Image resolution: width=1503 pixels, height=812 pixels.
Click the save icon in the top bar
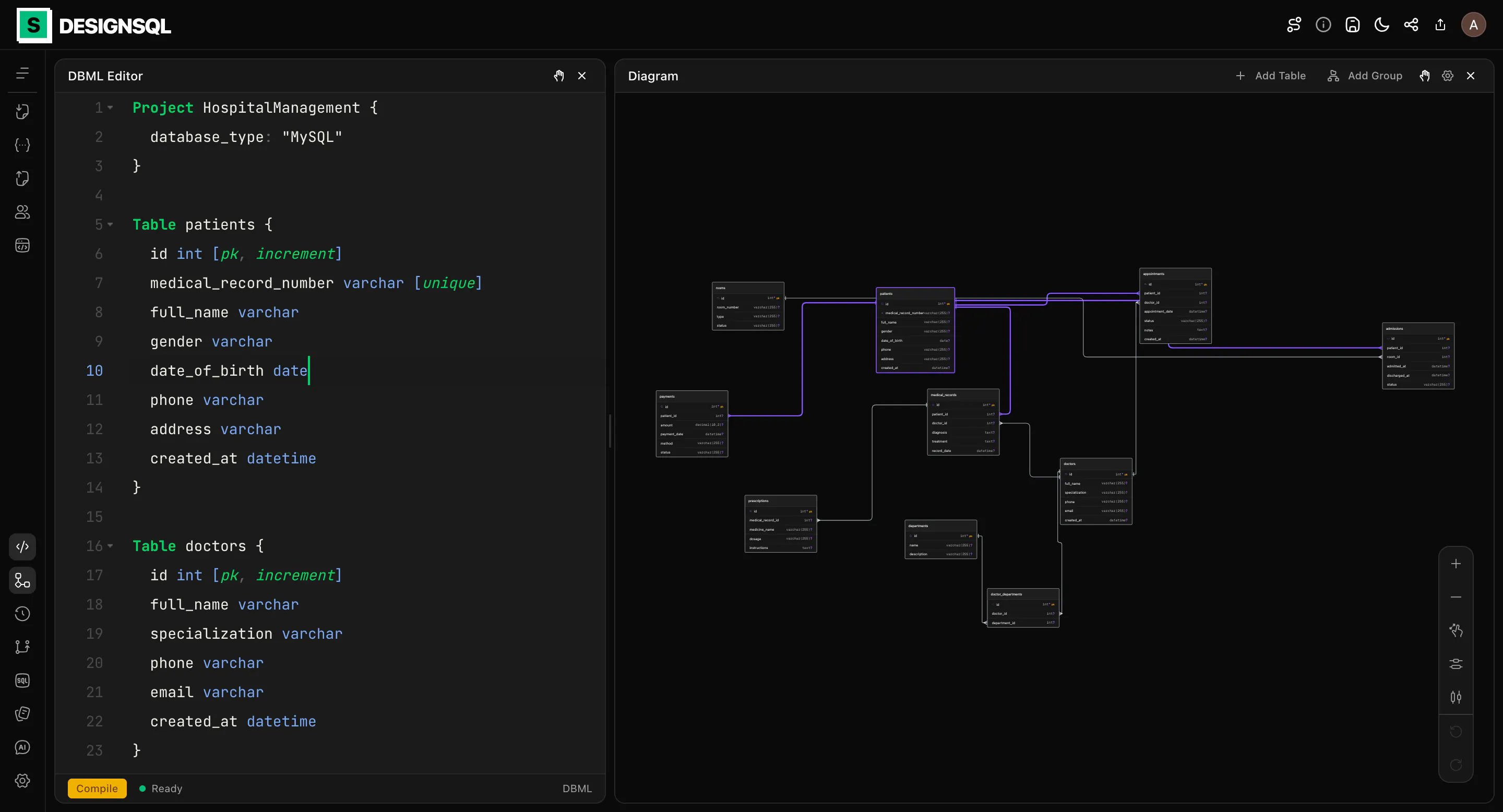tap(1352, 25)
